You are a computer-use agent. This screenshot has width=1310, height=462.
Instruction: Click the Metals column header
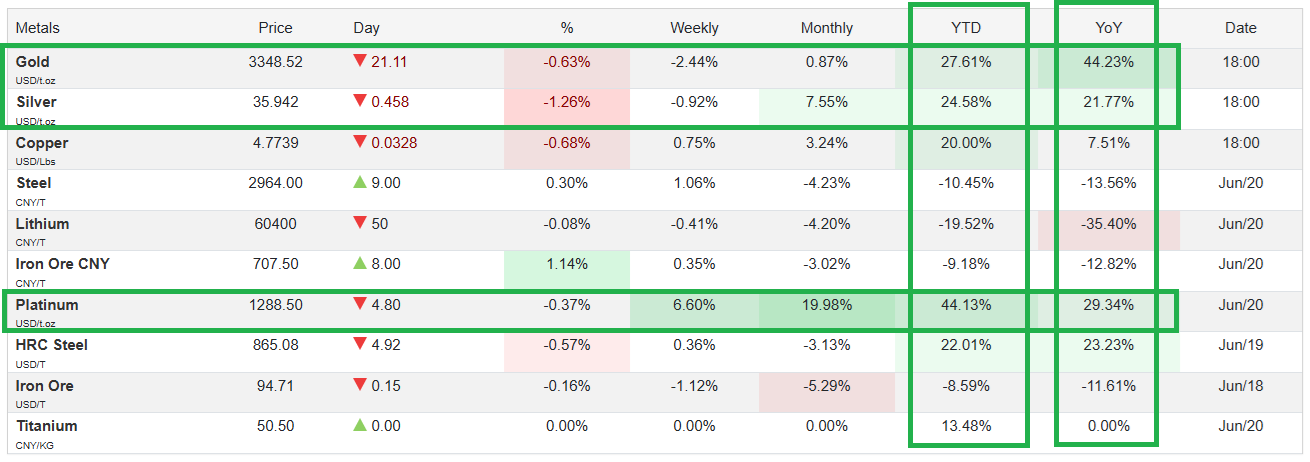pos(39,28)
